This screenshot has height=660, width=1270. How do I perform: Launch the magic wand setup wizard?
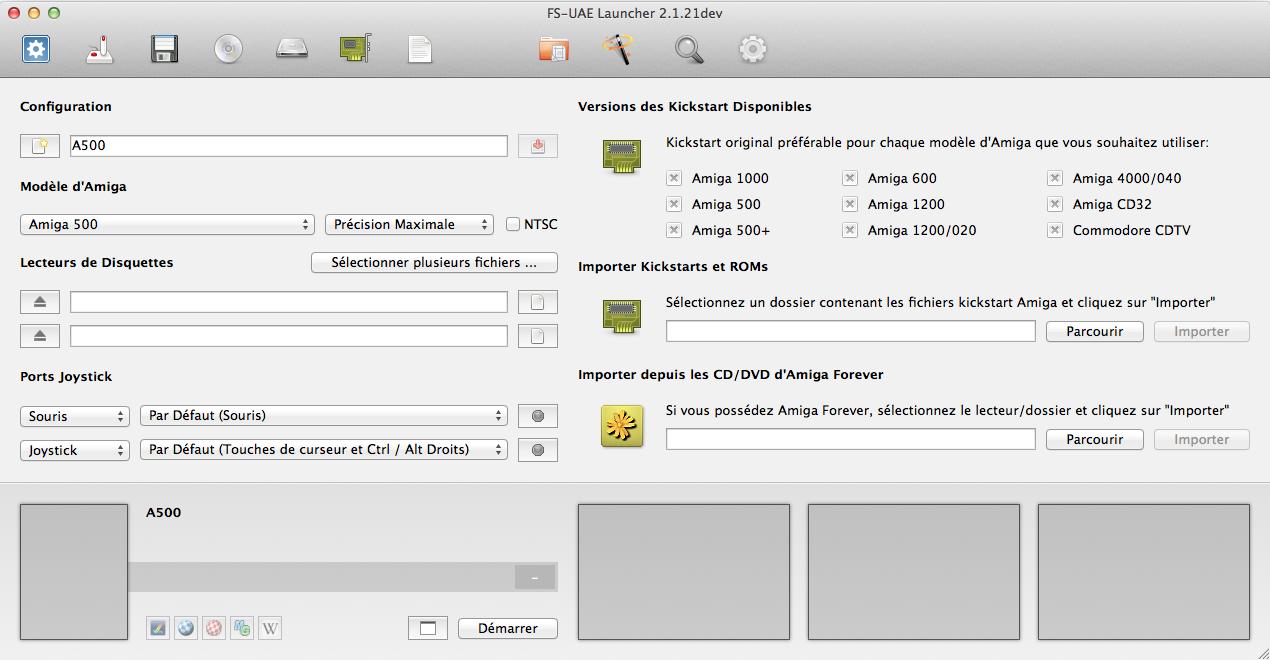click(617, 48)
